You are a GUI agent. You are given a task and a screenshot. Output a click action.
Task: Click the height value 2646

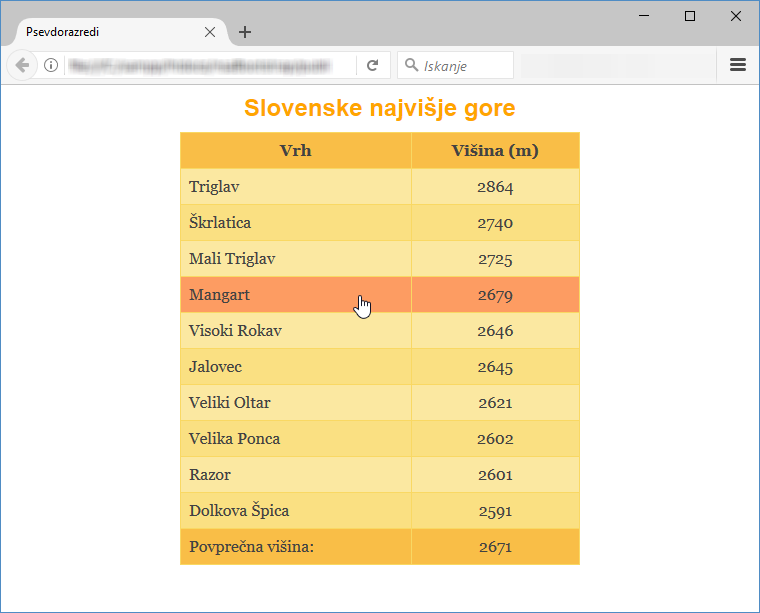coord(495,331)
